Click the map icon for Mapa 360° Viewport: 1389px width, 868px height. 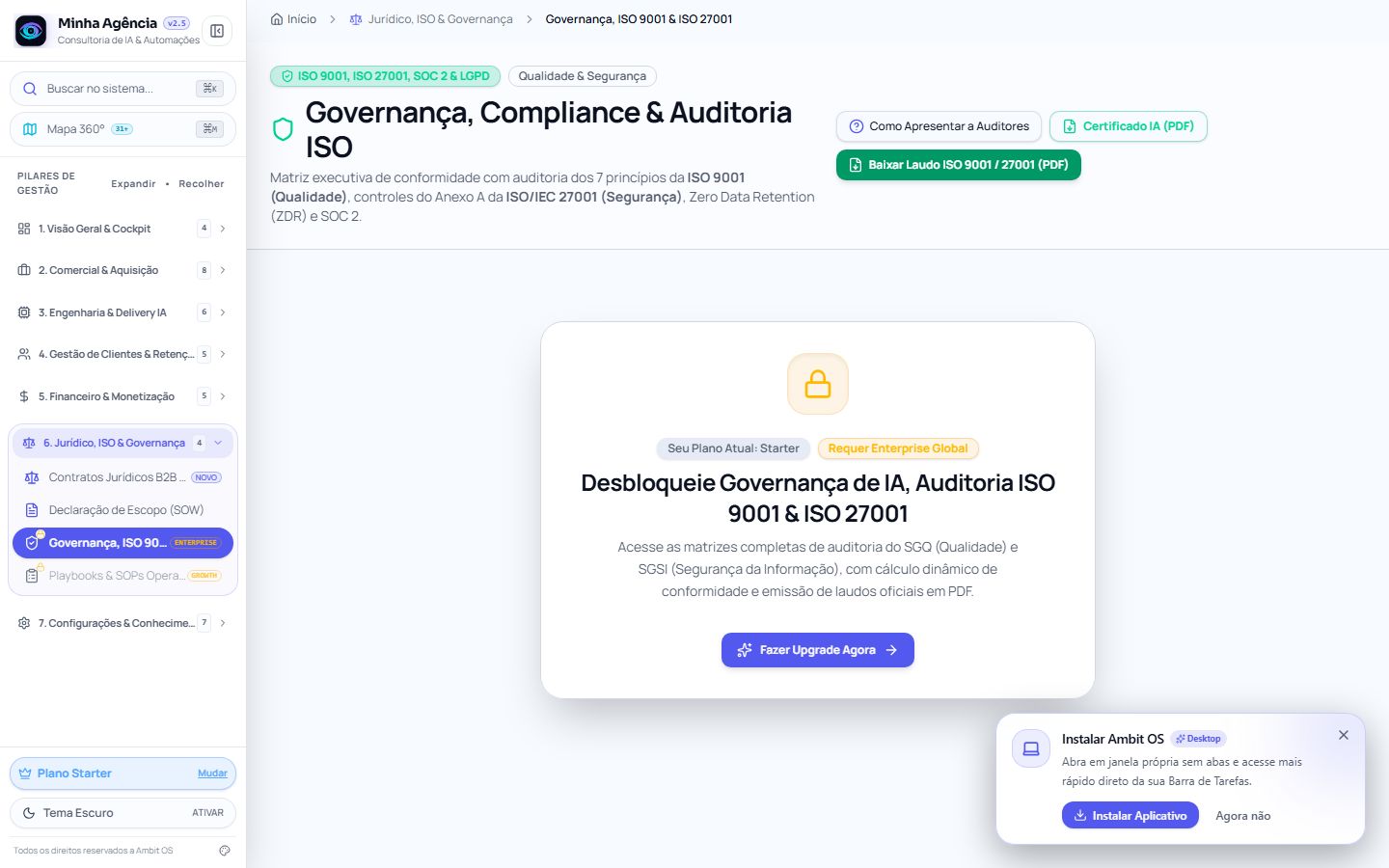point(30,129)
